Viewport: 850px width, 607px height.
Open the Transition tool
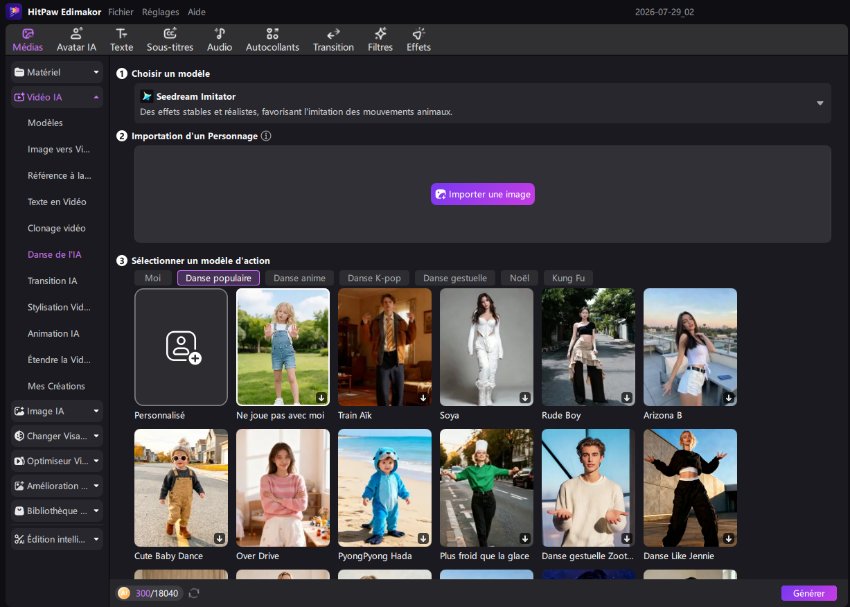(333, 40)
